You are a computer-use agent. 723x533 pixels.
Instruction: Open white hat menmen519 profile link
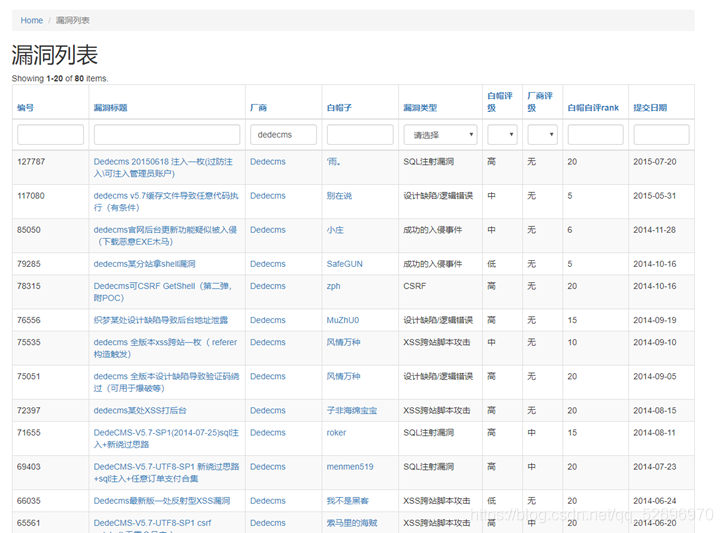coord(350,467)
